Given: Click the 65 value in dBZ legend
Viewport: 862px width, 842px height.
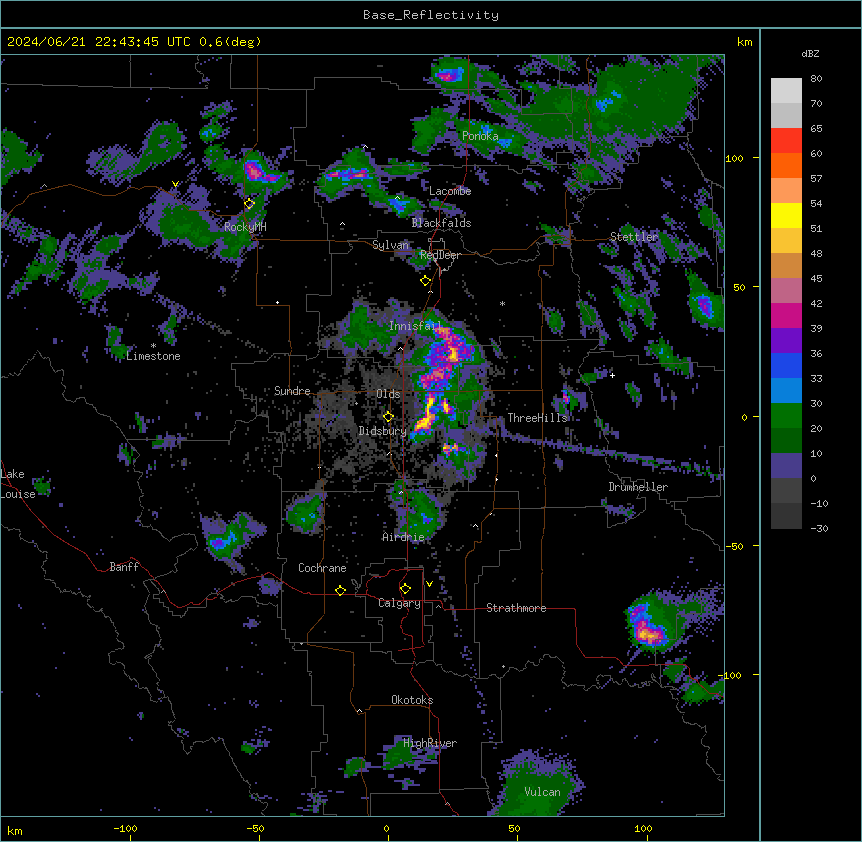Looking at the screenshot, I should (x=816, y=129).
